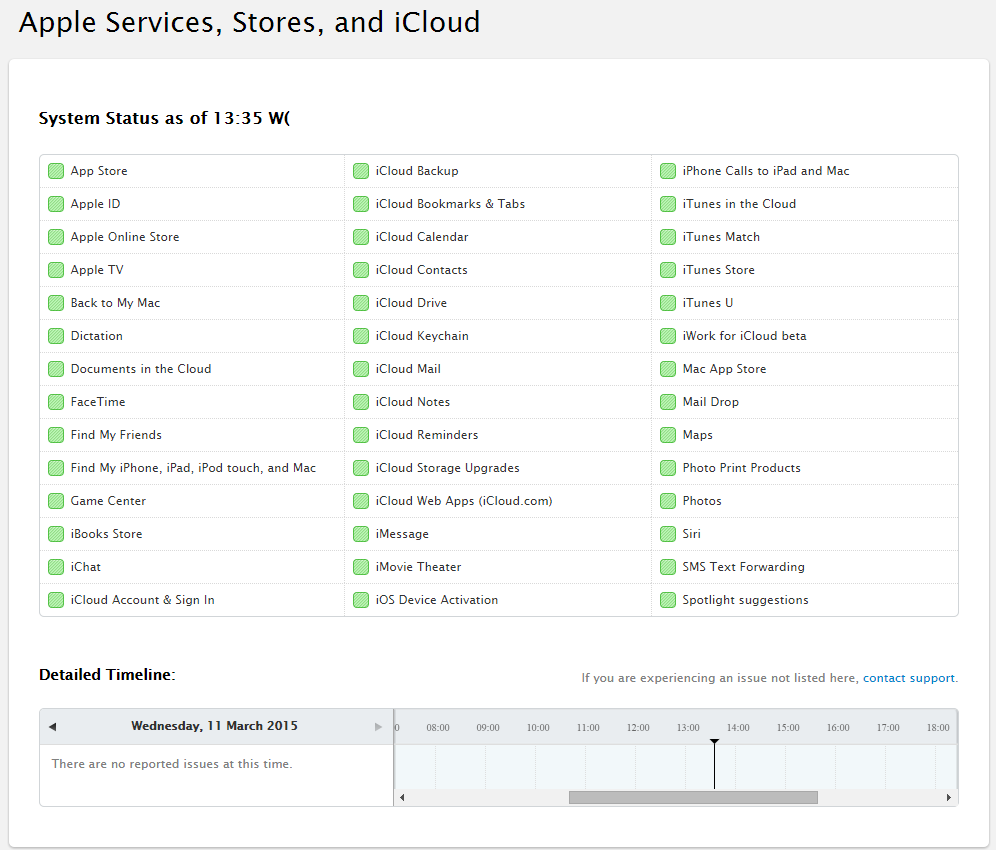The image size is (996, 850).
Task: Click the Maps status indicator icon
Action: click(668, 435)
